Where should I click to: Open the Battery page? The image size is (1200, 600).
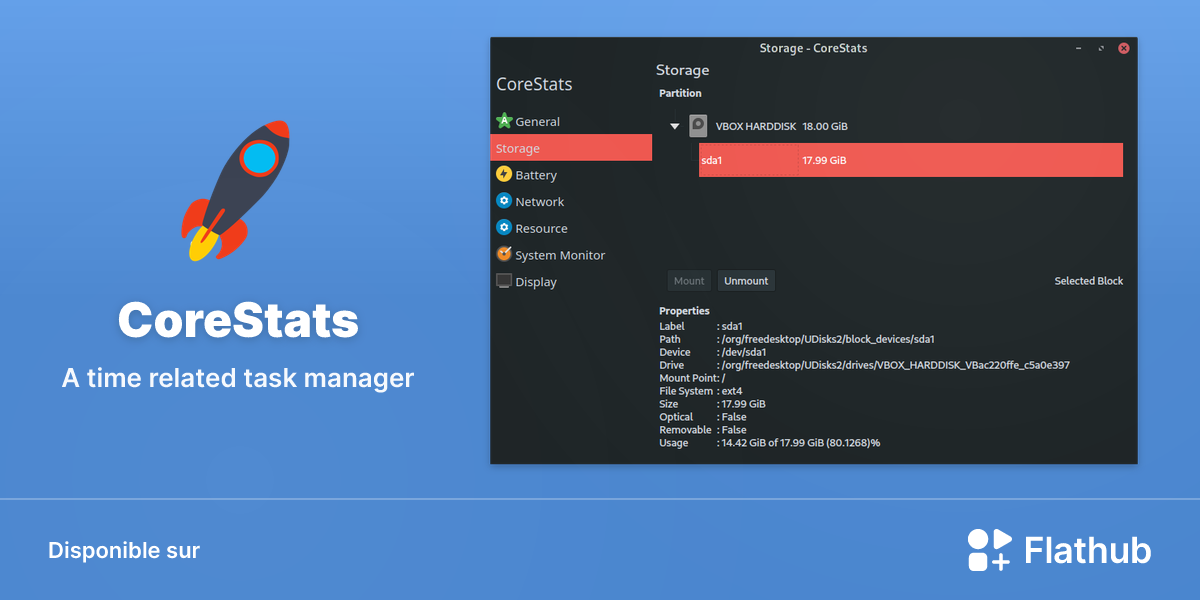(571, 175)
